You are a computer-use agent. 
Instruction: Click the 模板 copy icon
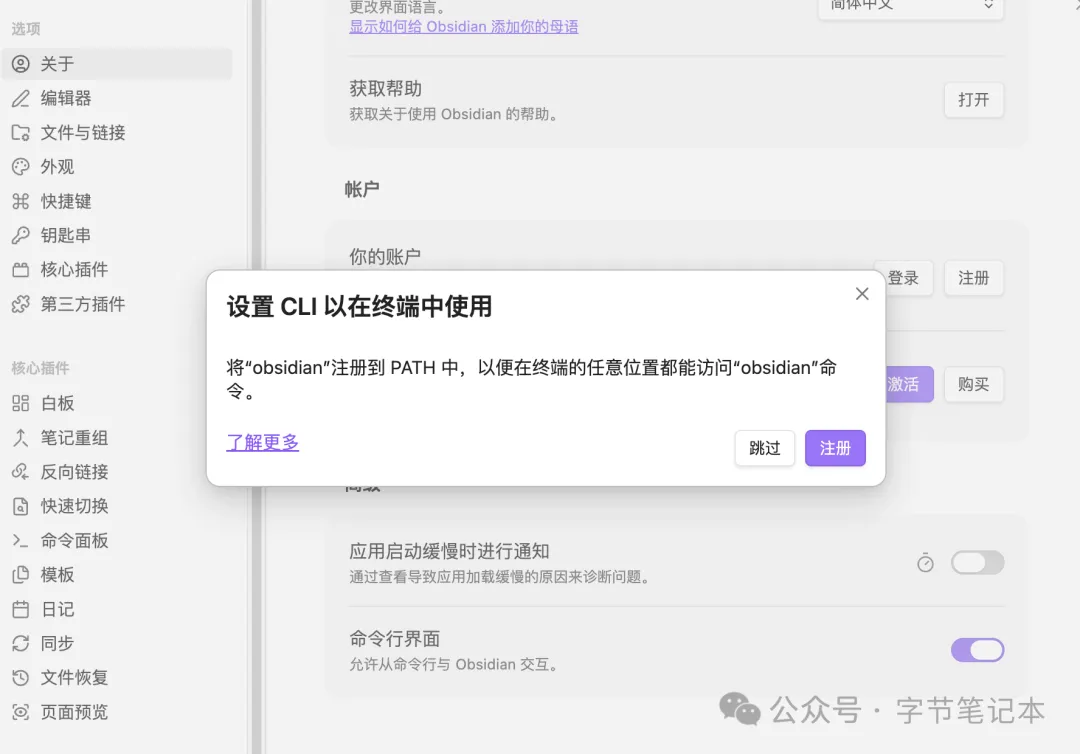[21, 574]
